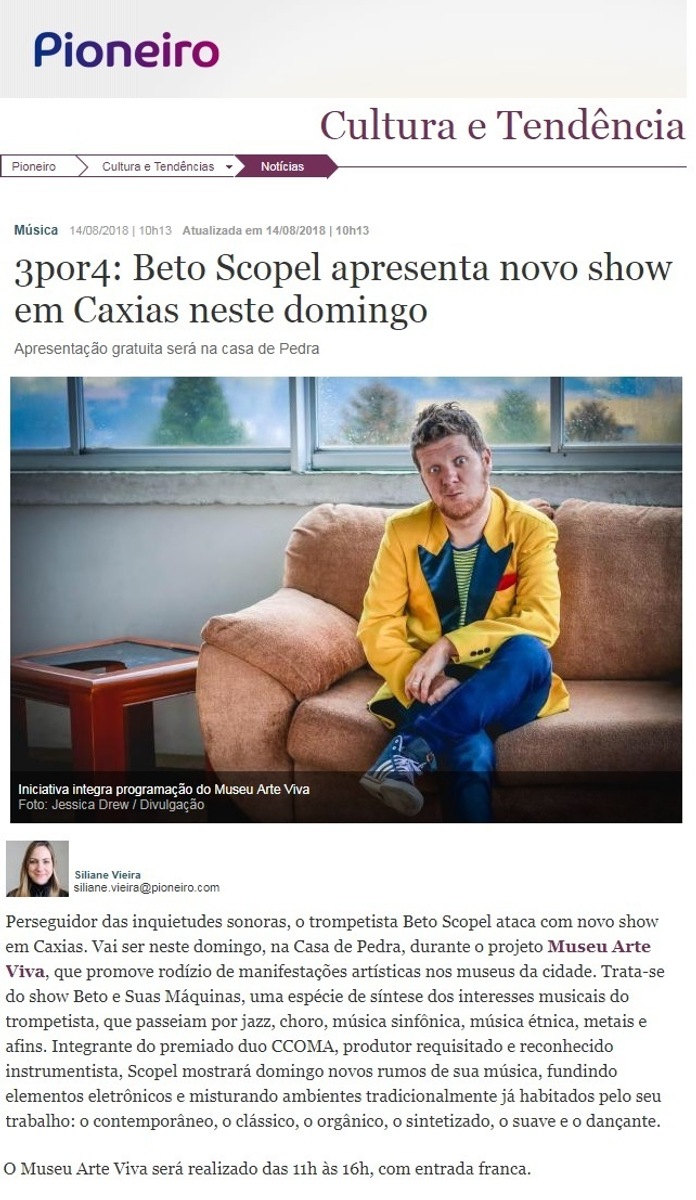This screenshot has height=1200, width=696.
Task: Click Siliane Vieira's author avatar
Action: point(37,868)
